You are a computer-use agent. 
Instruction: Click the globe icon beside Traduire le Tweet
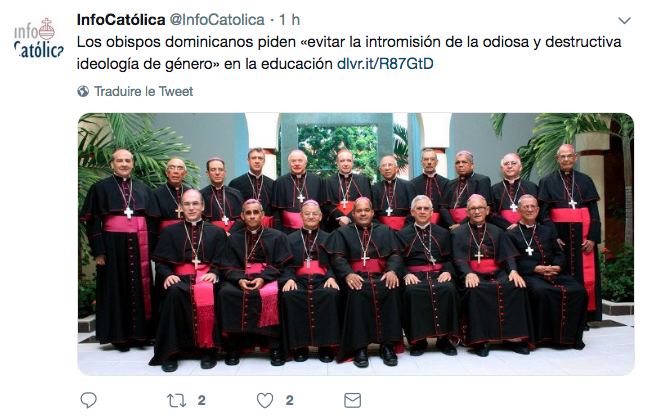tap(83, 91)
